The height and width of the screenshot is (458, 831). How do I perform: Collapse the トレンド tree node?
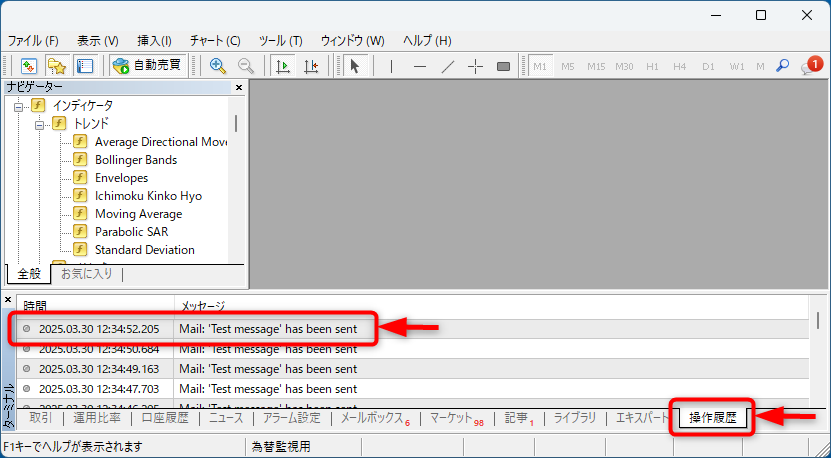coord(40,124)
